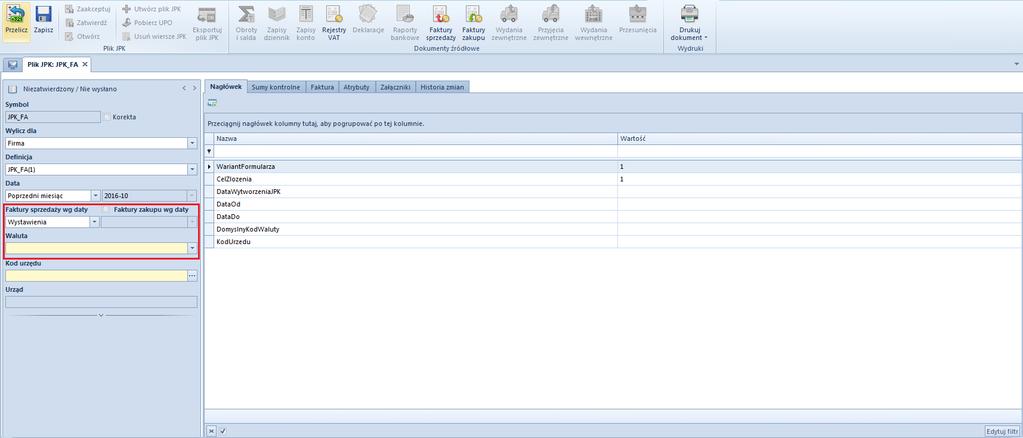Switch to the Załączniki tab

(395, 87)
